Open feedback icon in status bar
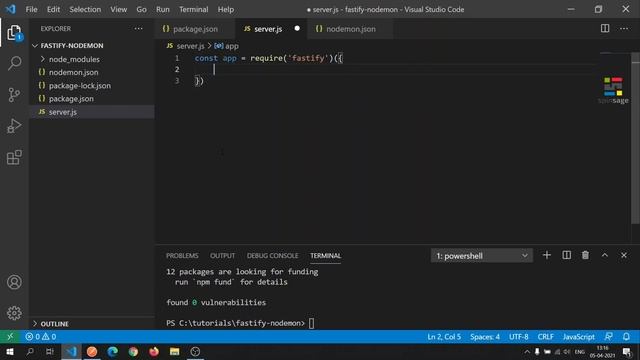Image resolution: width=640 pixels, height=360 pixels. click(609, 337)
